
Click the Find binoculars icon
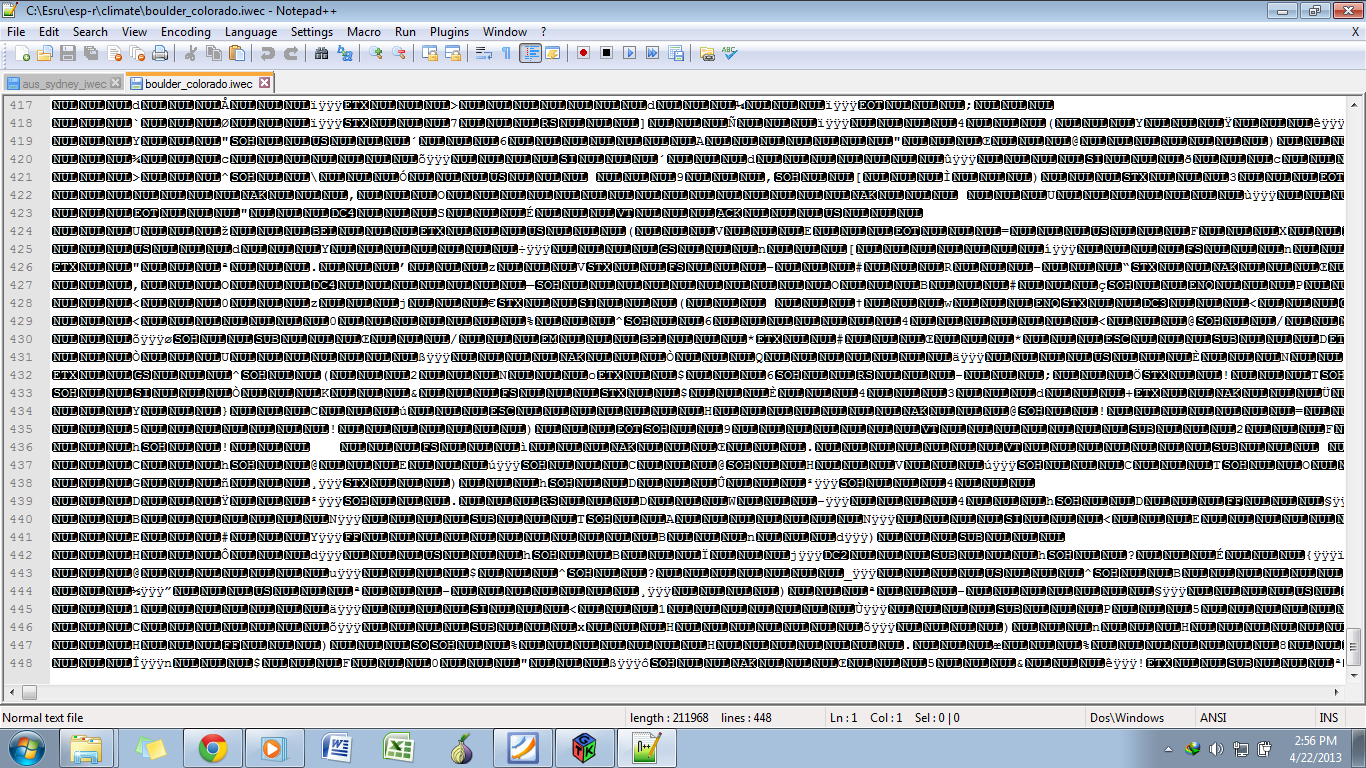click(321, 53)
